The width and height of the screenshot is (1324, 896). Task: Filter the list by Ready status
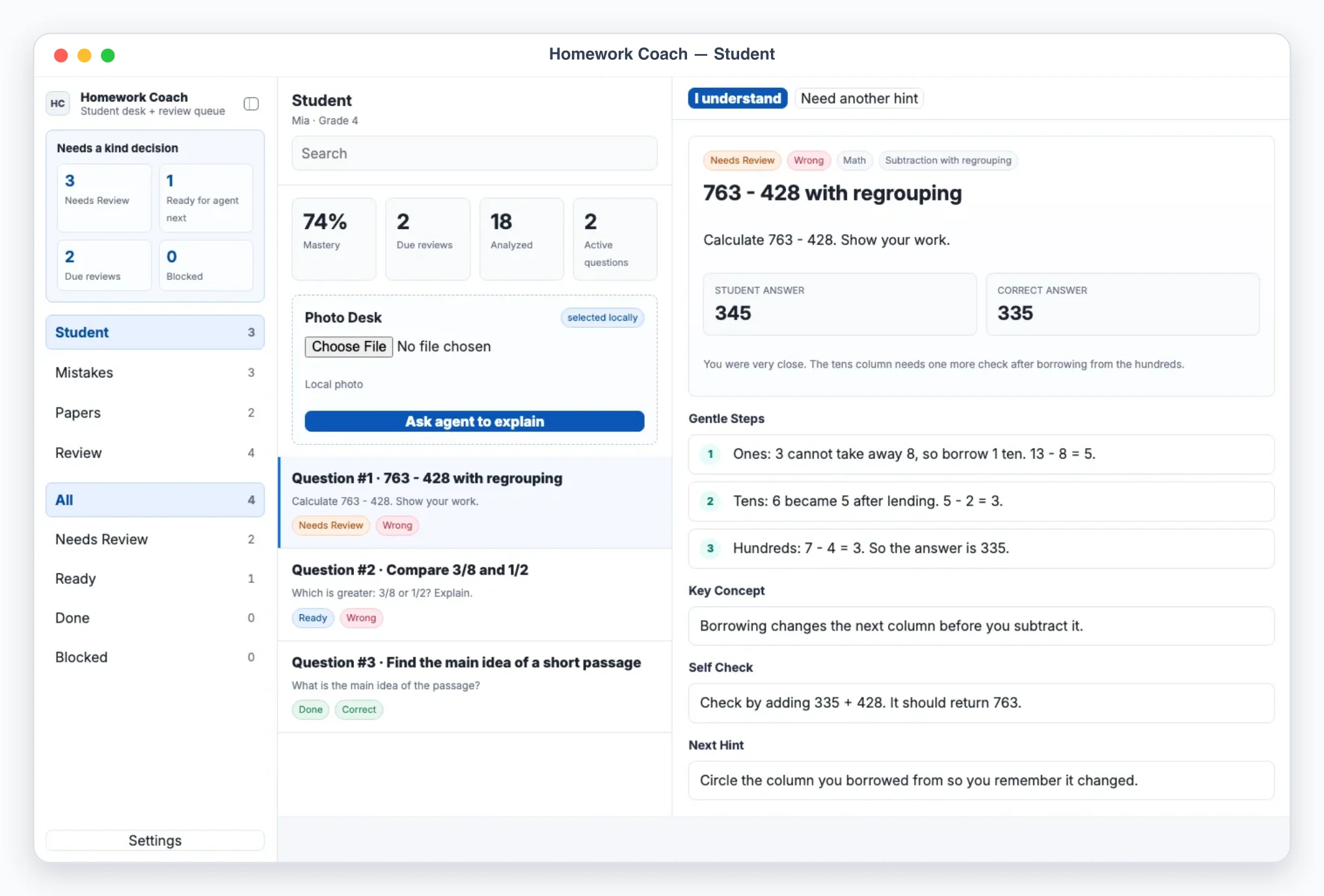tap(155, 578)
